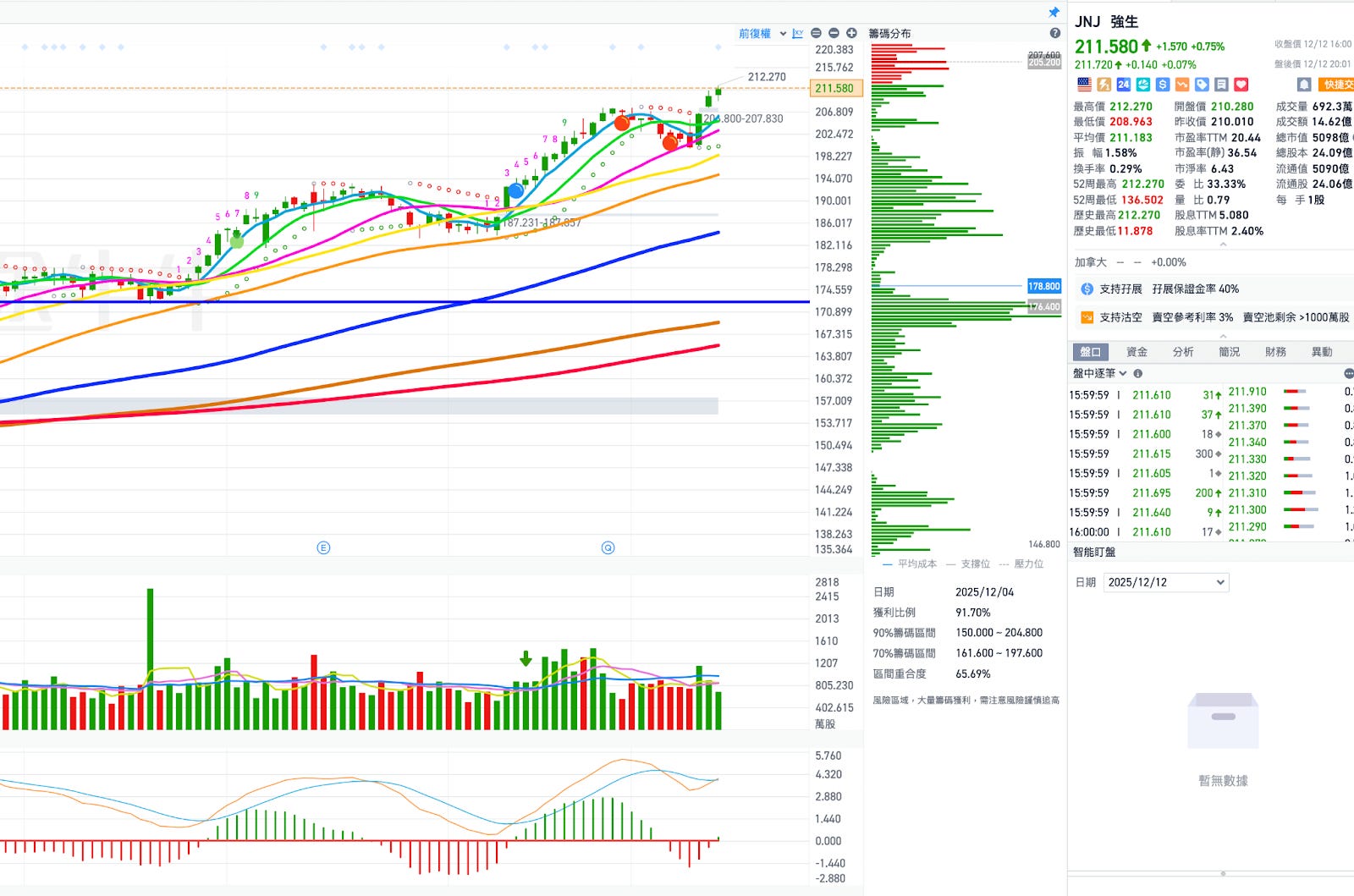Screen dimensions: 1354x896
Task: Click the 90%籌碼區間 150.000 ~ 204.800 value
Action: point(999,633)
